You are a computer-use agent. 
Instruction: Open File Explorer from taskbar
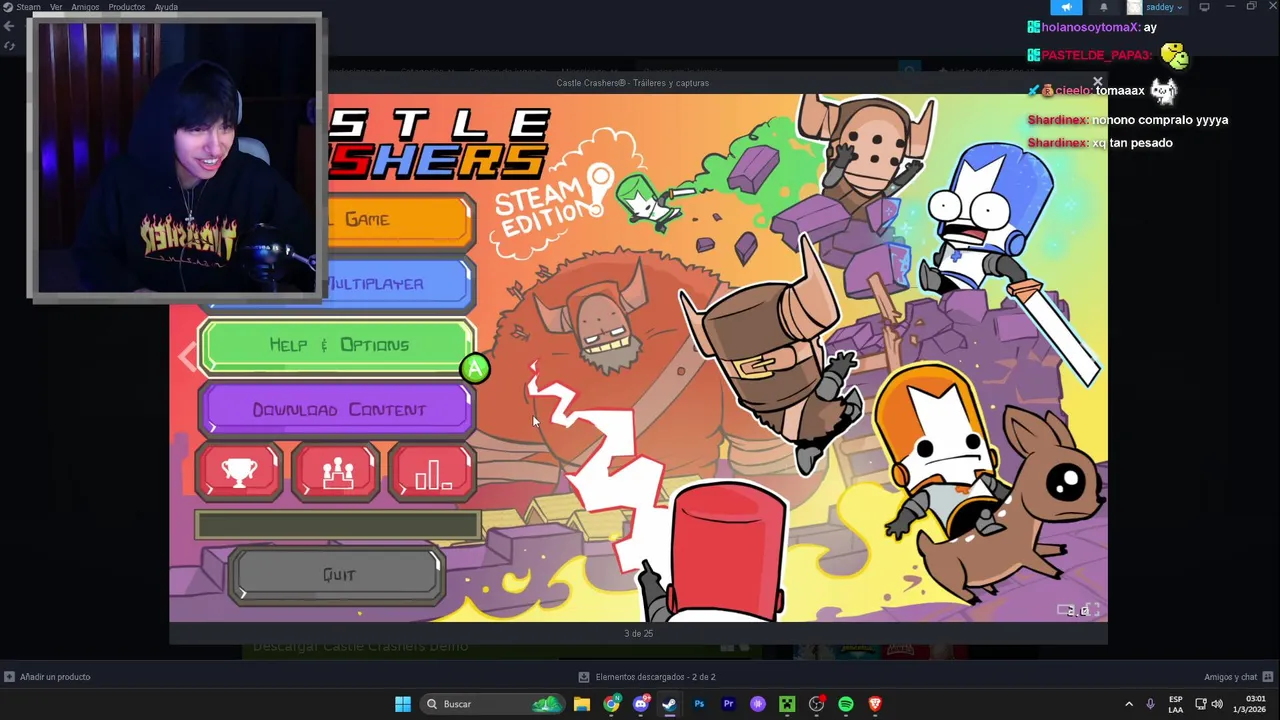[x=581, y=704]
